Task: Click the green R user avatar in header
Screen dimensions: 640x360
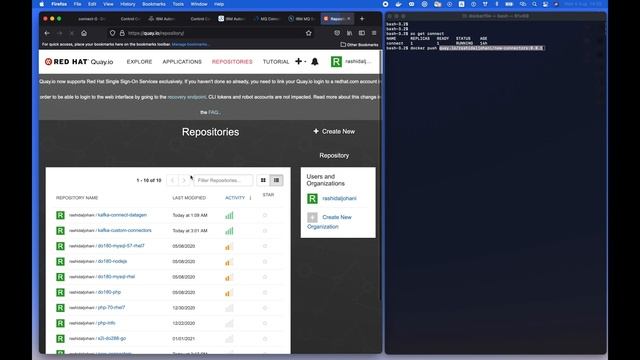Action: point(336,62)
